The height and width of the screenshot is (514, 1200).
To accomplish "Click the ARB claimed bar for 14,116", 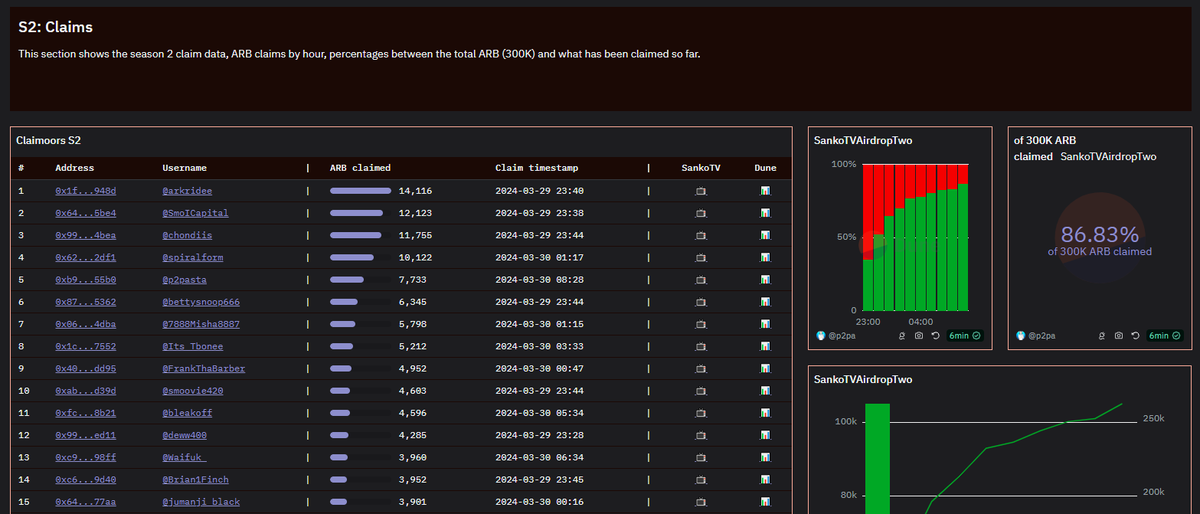I will point(361,190).
